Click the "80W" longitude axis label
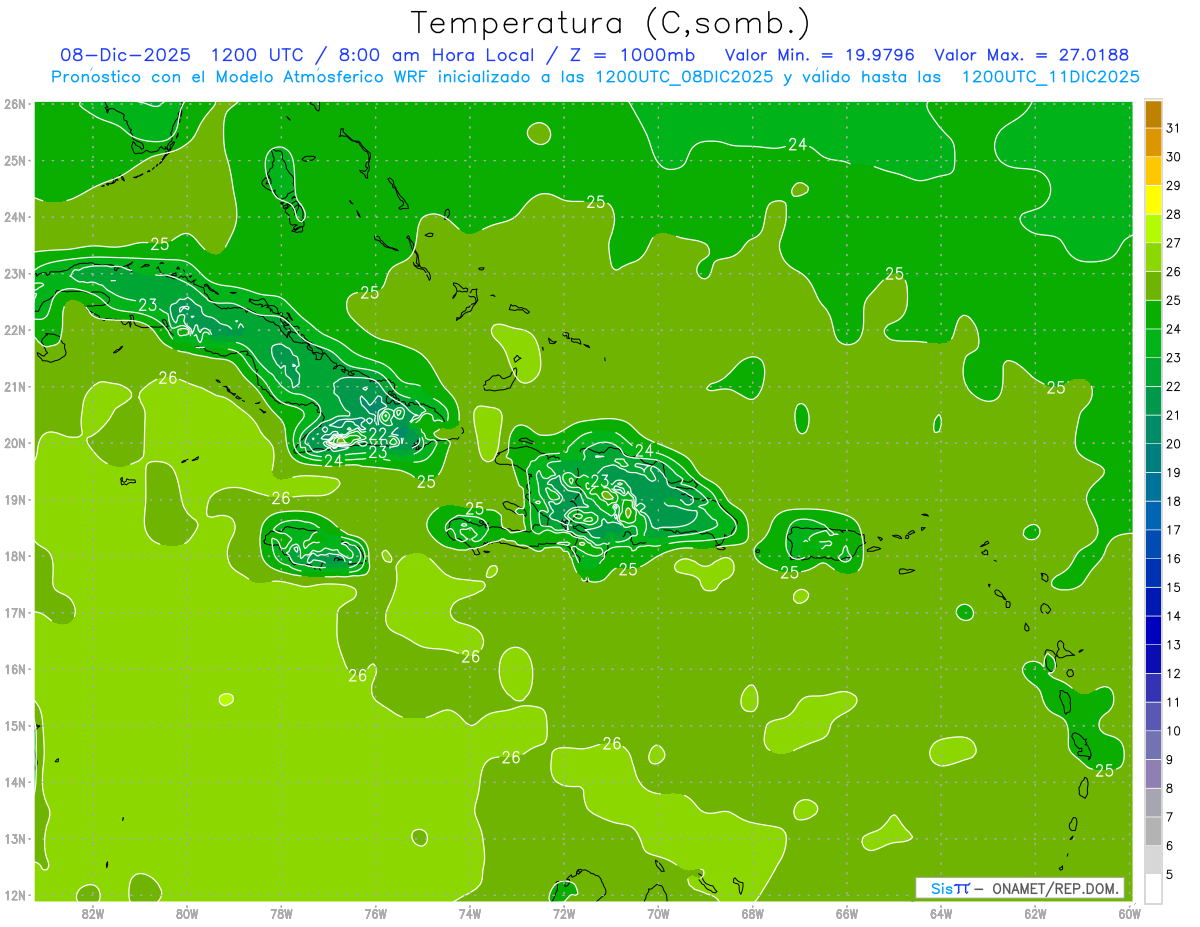Viewport: 1200px width, 927px height. [186, 913]
